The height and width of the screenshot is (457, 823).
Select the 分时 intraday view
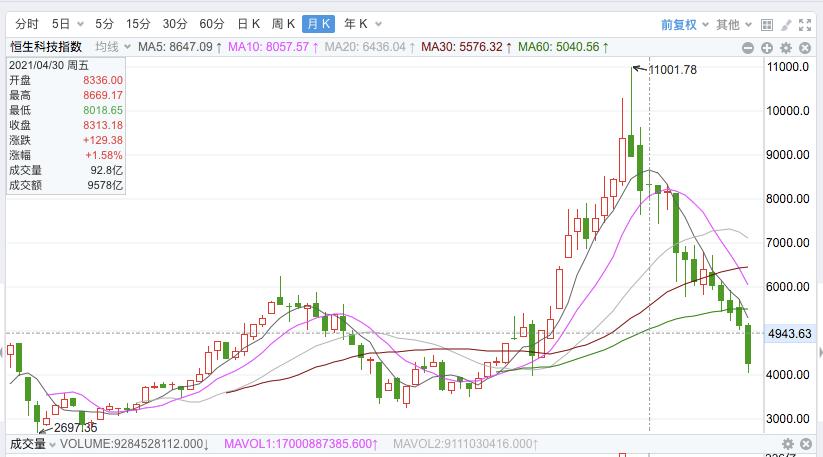tap(27, 24)
